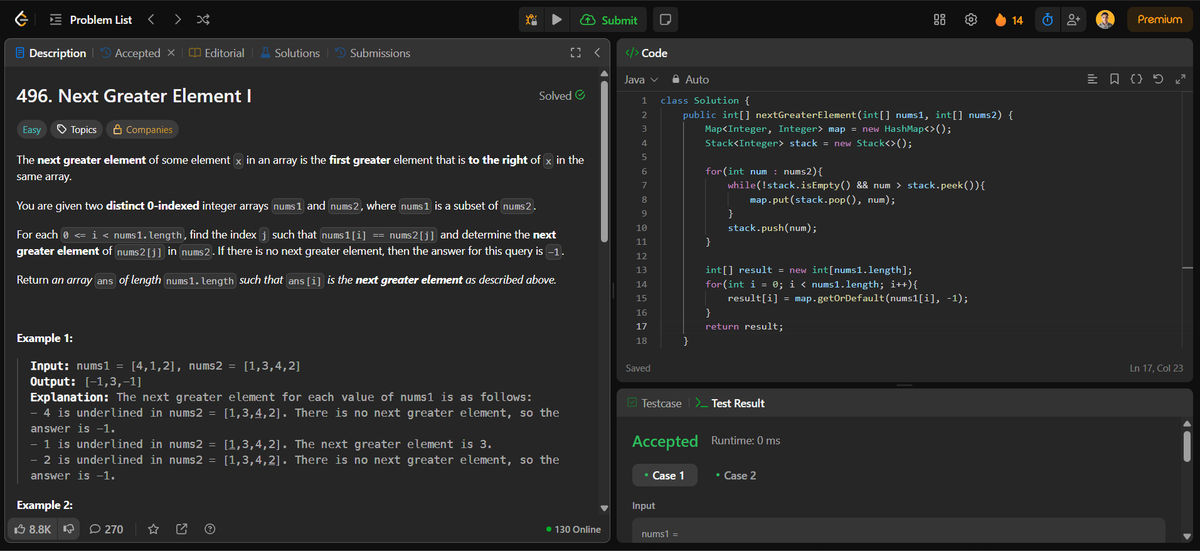Click the 'Example 2:' heading
The height and width of the screenshot is (551, 1200).
point(45,505)
